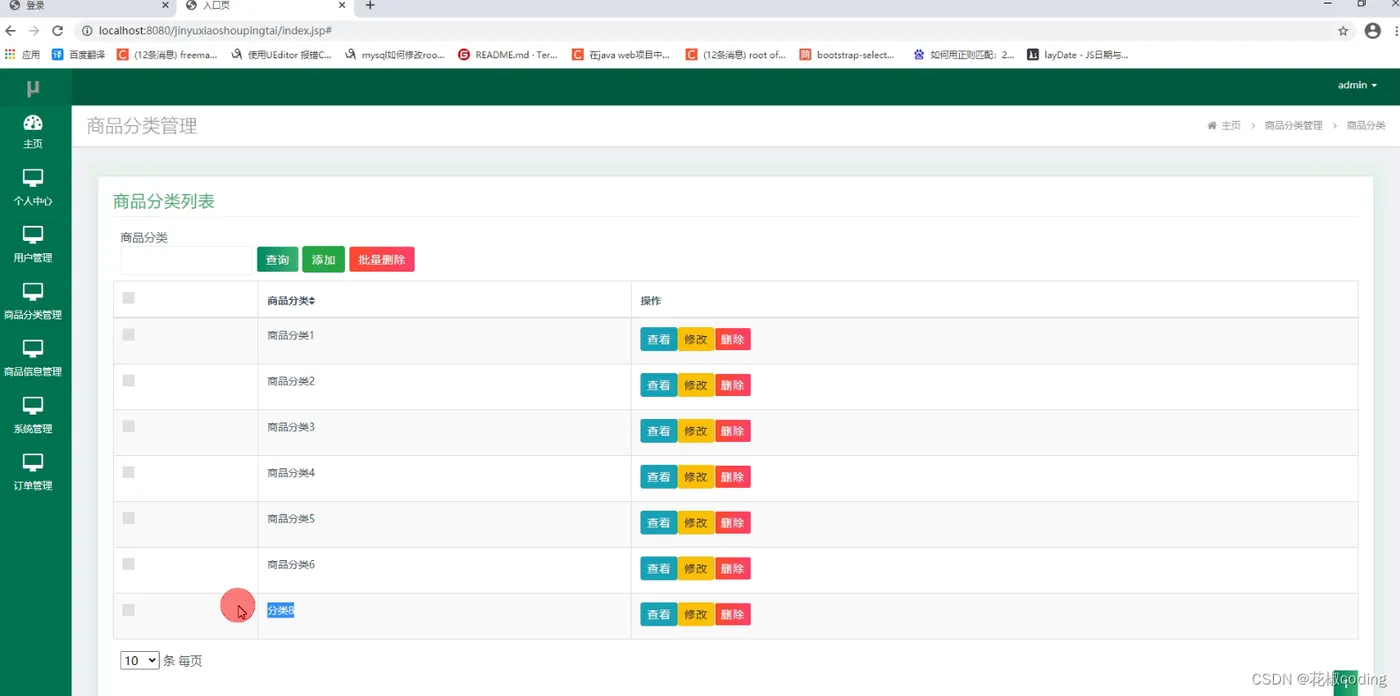Open the 应用 apps bookmark
Viewport: 1400px width, 696px height.
pyautogui.click(x=23, y=55)
